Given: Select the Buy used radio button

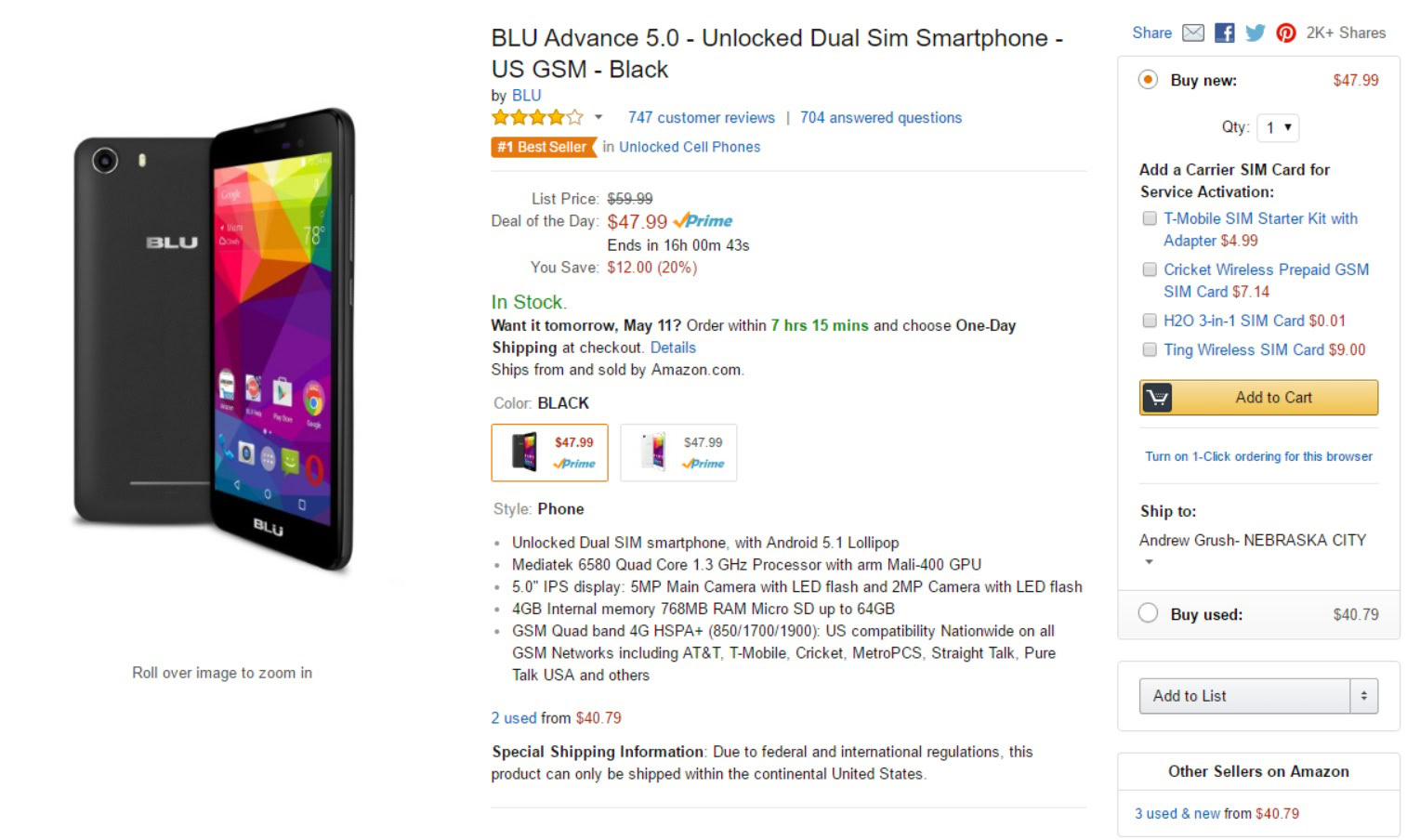Looking at the screenshot, I should [x=1149, y=613].
